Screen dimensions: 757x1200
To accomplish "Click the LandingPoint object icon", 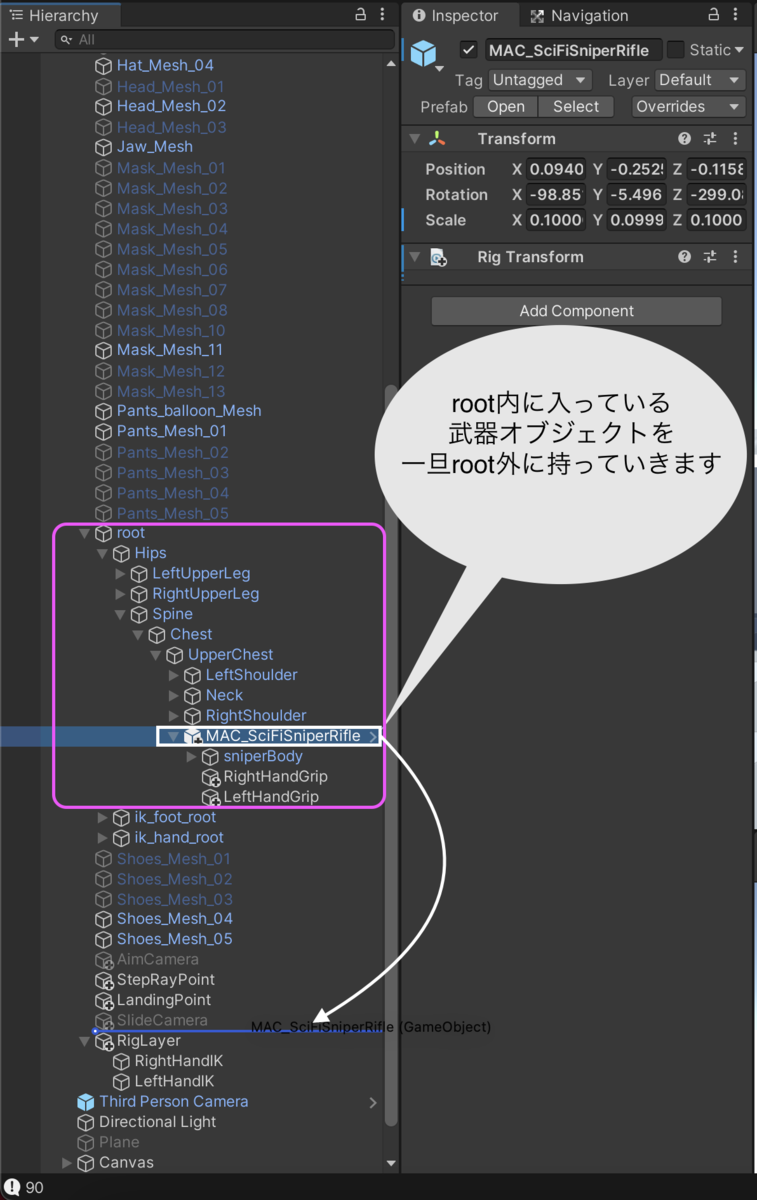I will pyautogui.click(x=104, y=1000).
